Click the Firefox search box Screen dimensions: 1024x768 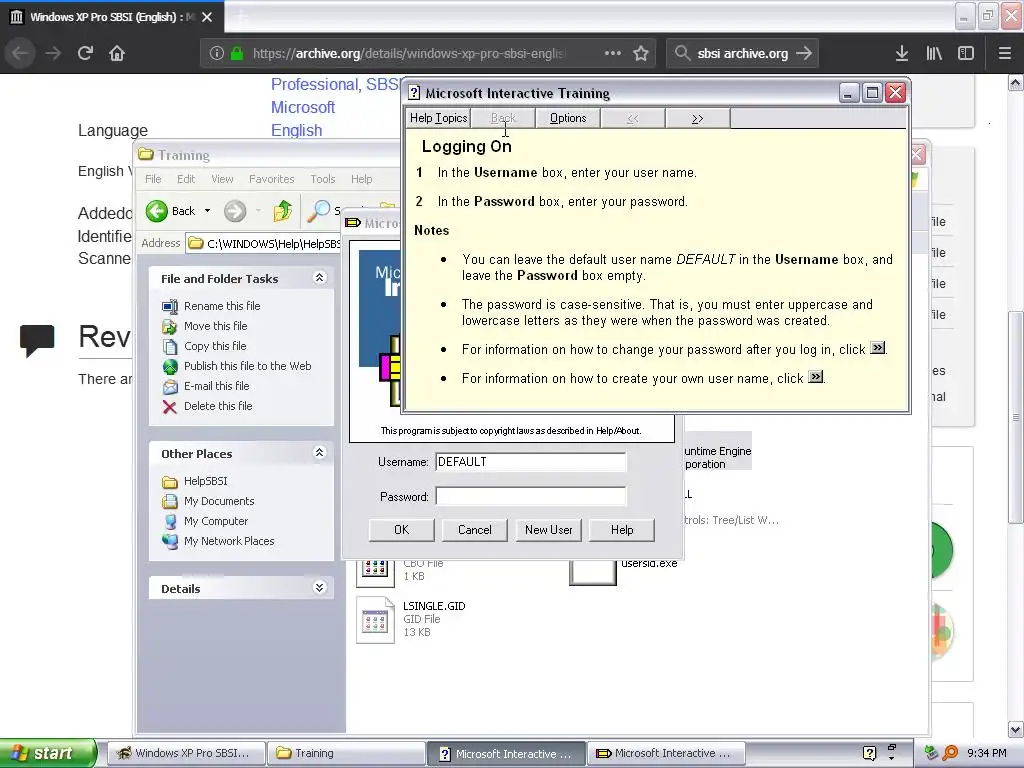[743, 54]
